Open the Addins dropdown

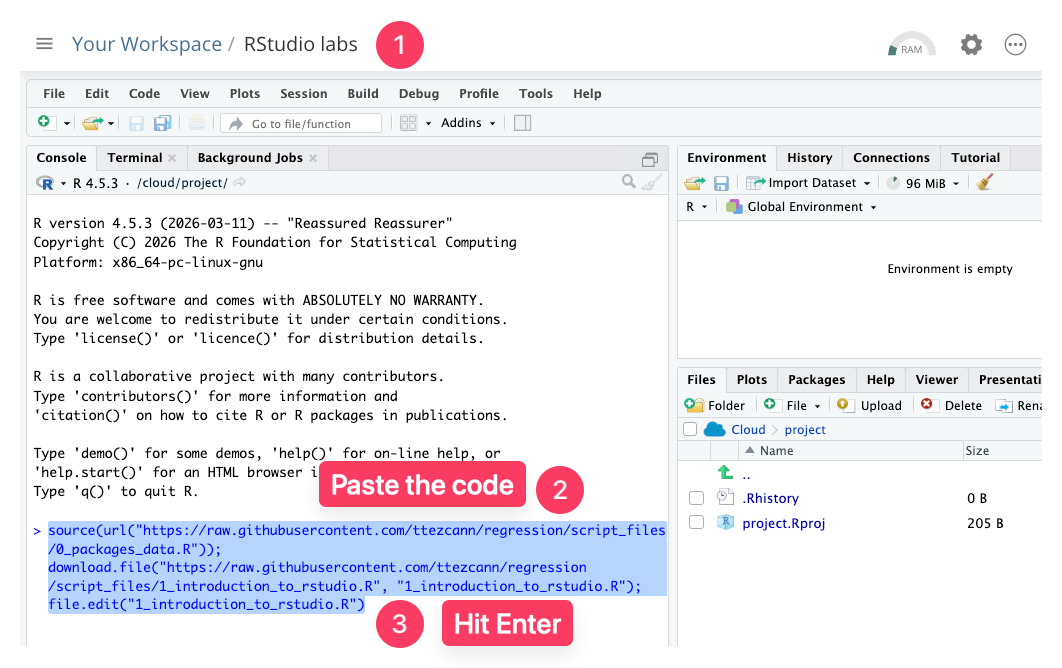(x=468, y=123)
